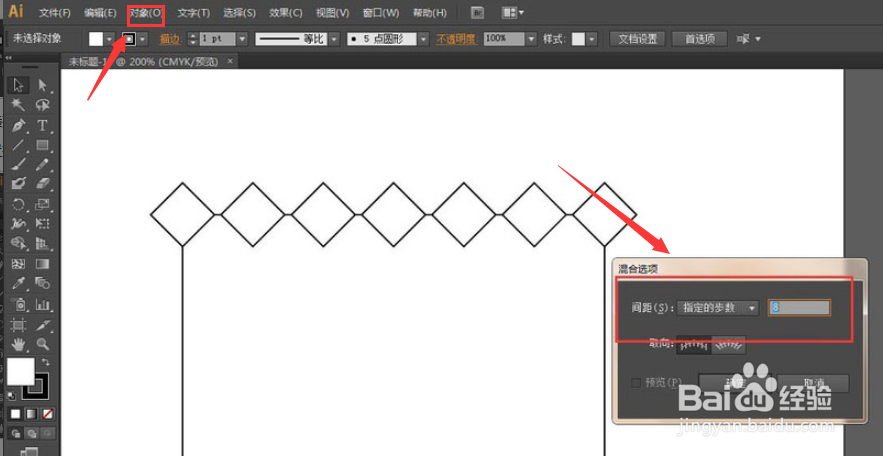Open graphic style dropdown
The height and width of the screenshot is (456, 883).
pyautogui.click(x=591, y=39)
